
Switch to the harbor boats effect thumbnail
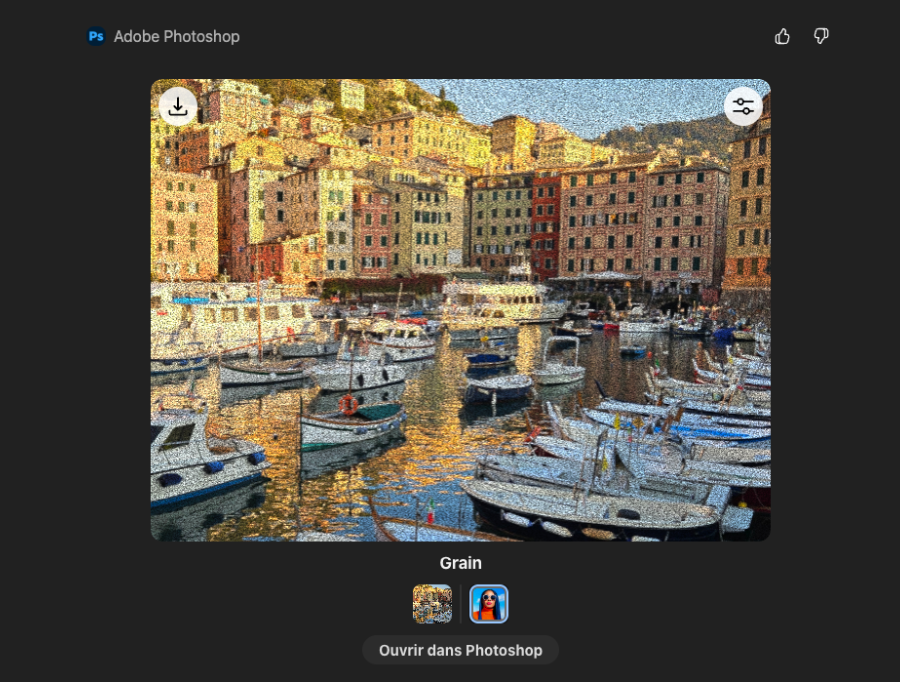click(x=432, y=604)
